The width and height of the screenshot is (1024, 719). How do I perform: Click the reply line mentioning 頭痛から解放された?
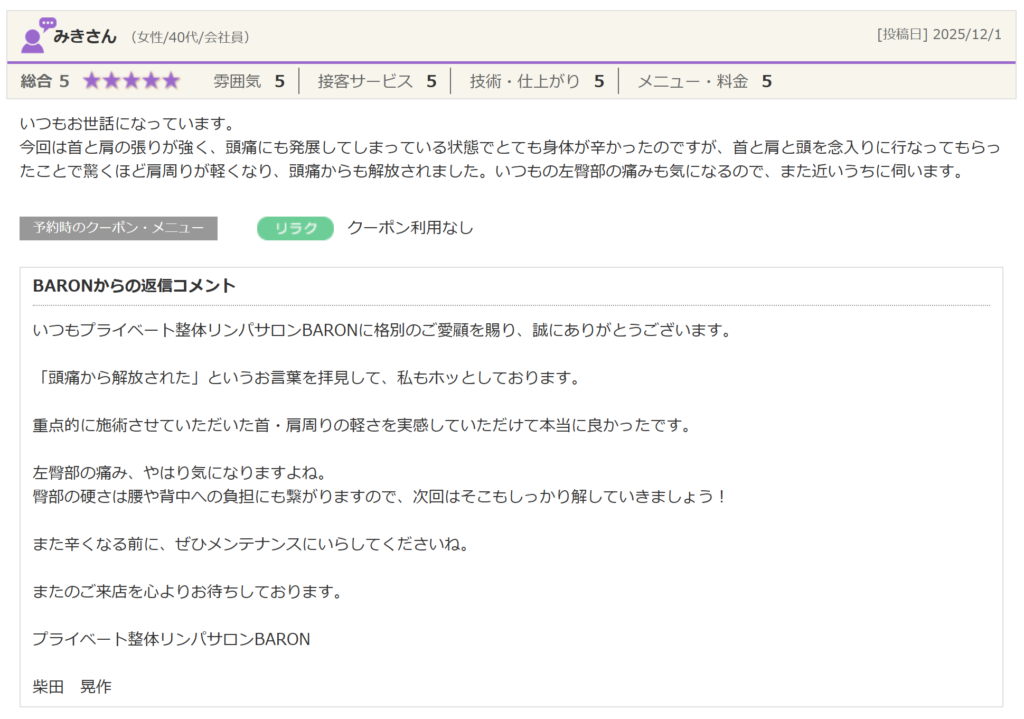306,378
